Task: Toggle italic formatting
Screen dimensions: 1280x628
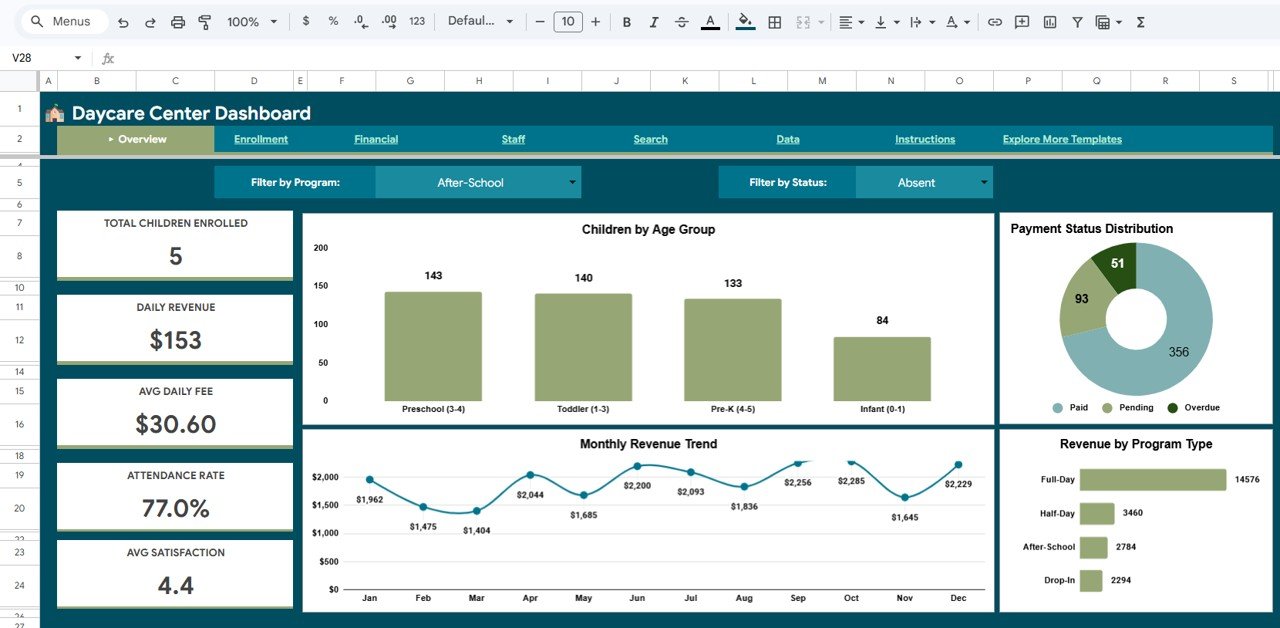Action: 654,21
